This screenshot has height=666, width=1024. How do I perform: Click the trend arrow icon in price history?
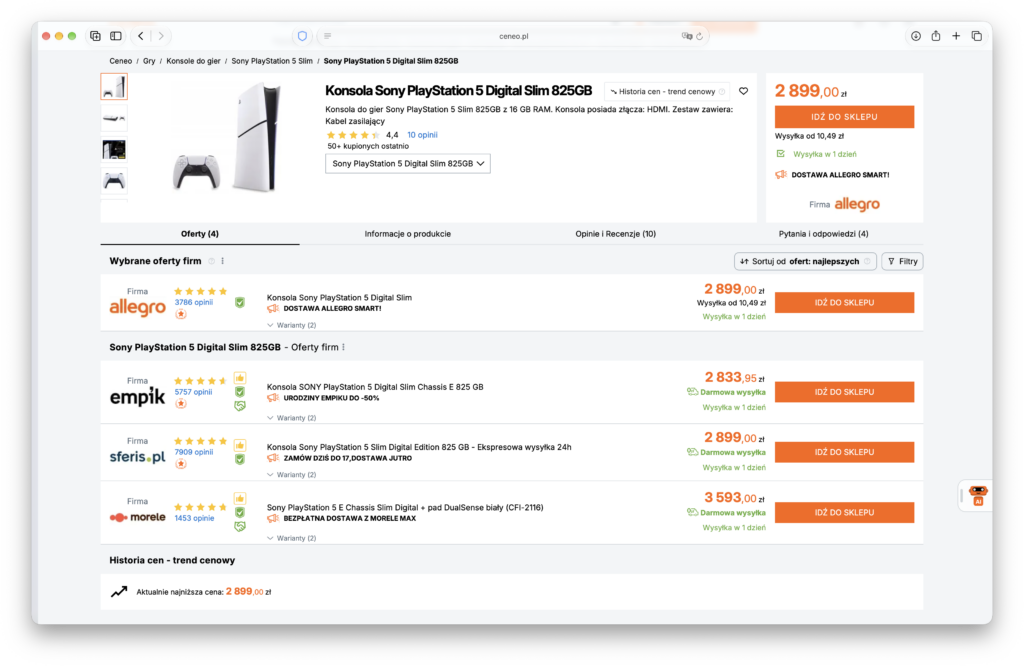(119, 592)
